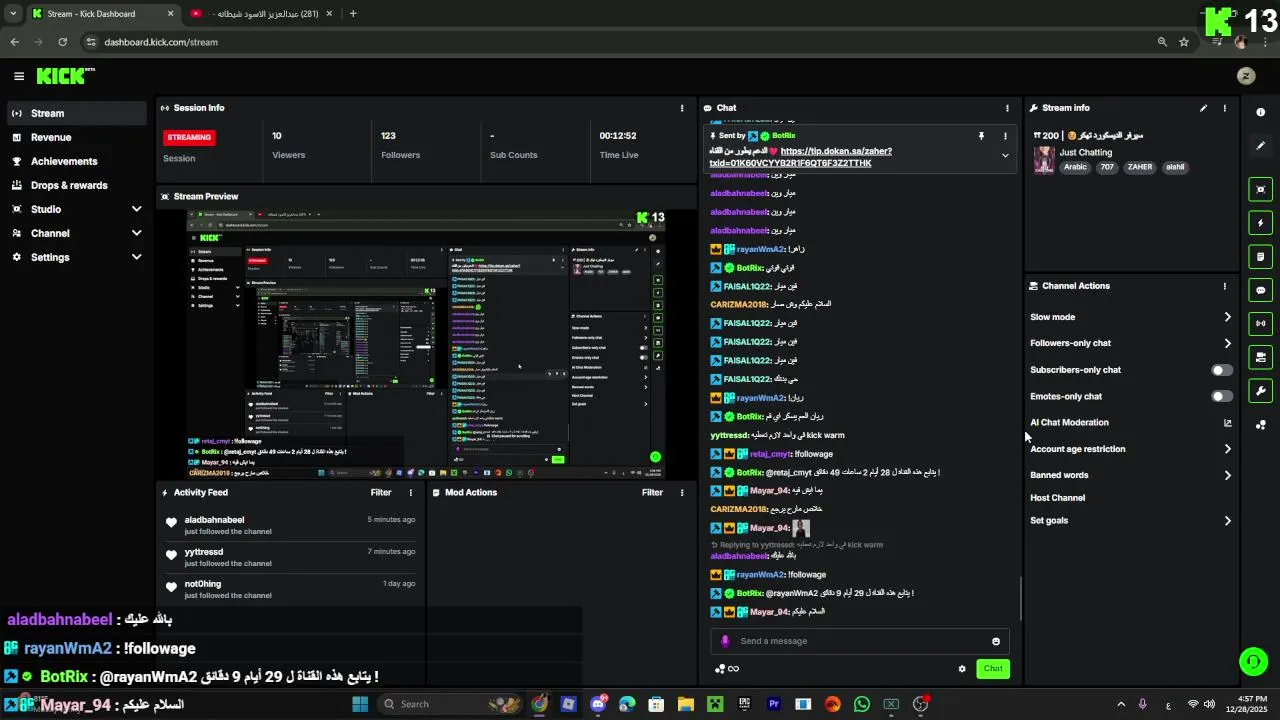Viewport: 1280px width, 720px height.
Task: Click the chat panel scrollbar
Action: [x=1020, y=598]
